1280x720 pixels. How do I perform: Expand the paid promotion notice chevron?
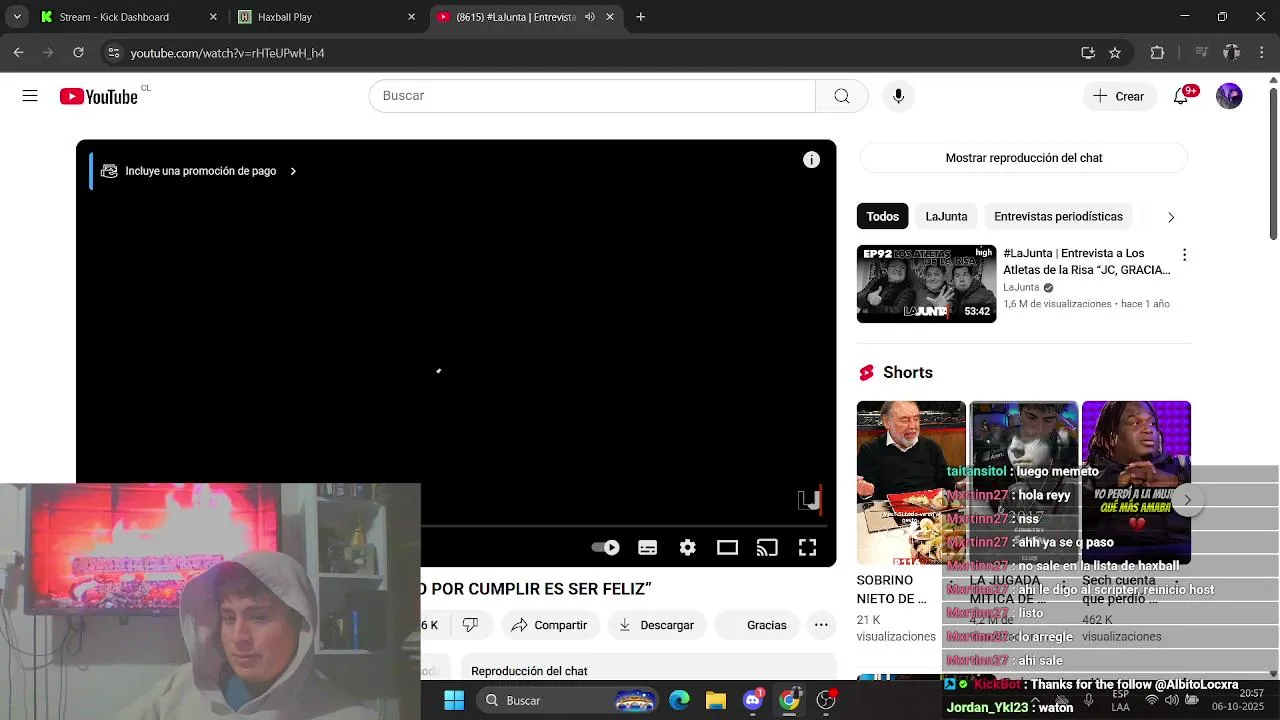293,171
